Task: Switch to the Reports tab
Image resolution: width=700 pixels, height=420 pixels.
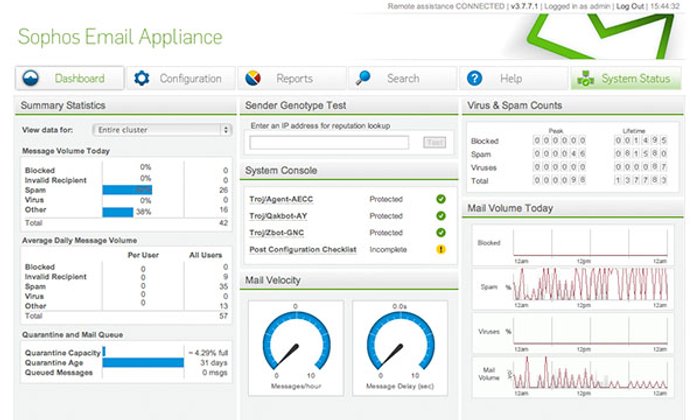Action: pos(292,78)
